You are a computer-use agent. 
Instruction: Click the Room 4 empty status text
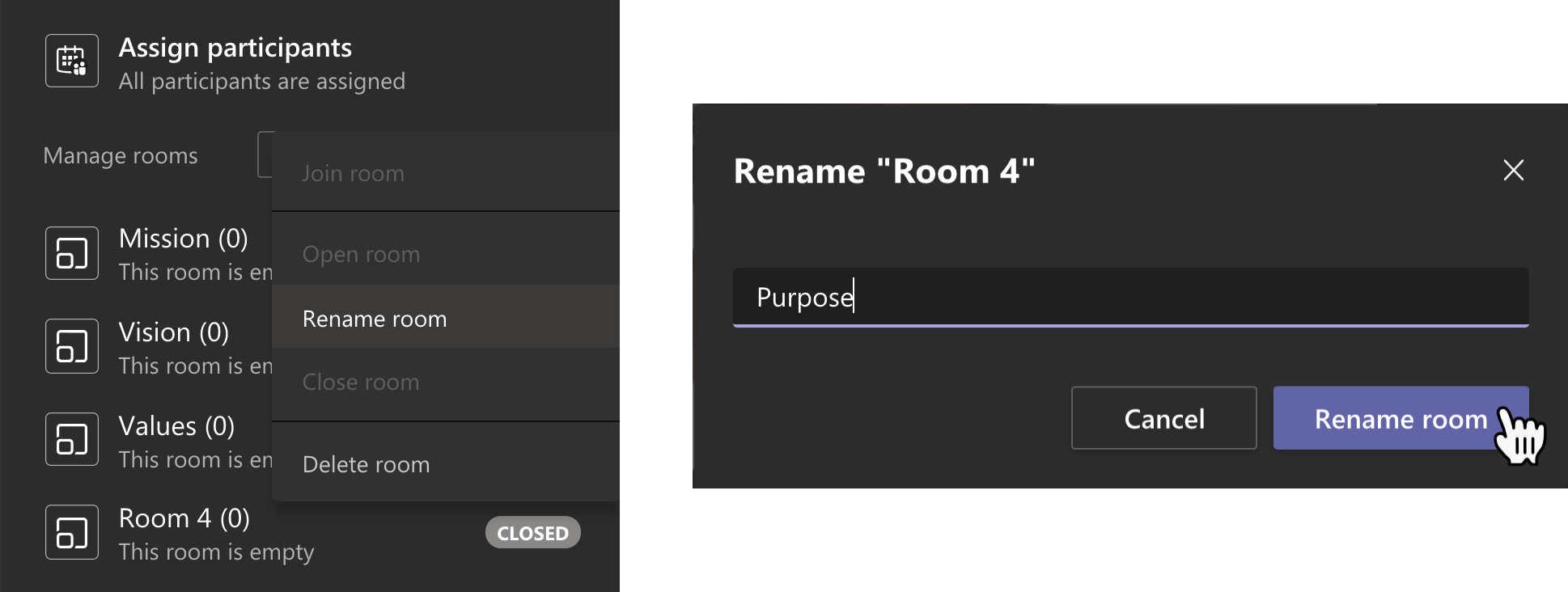[216, 552]
